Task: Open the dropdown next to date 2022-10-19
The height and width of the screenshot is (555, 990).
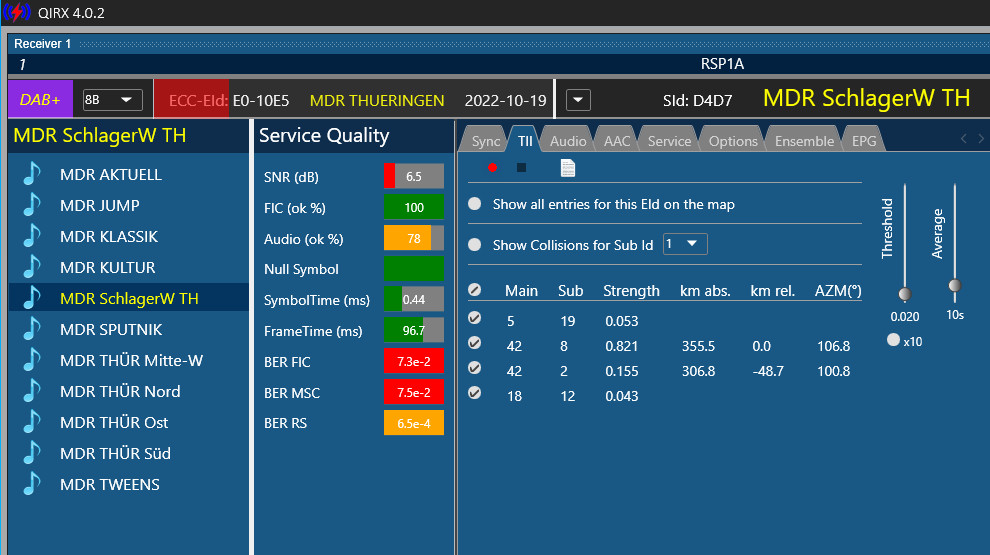Action: pyautogui.click(x=578, y=100)
